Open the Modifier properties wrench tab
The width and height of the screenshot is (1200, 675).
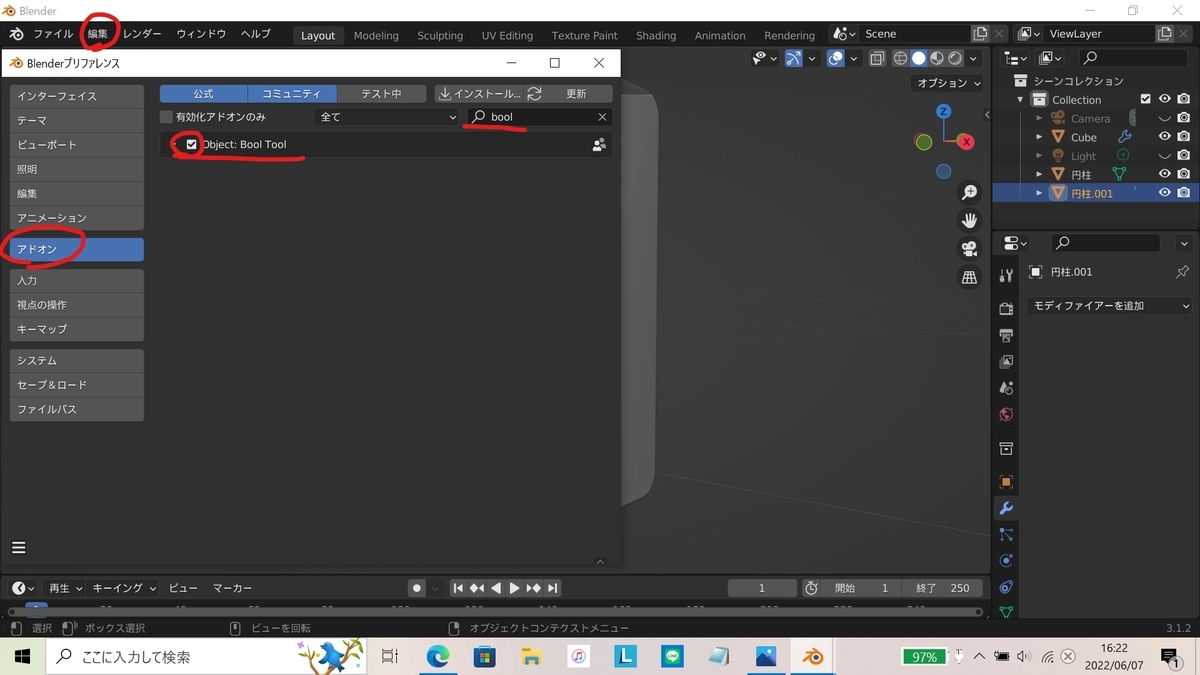pyautogui.click(x=1006, y=508)
